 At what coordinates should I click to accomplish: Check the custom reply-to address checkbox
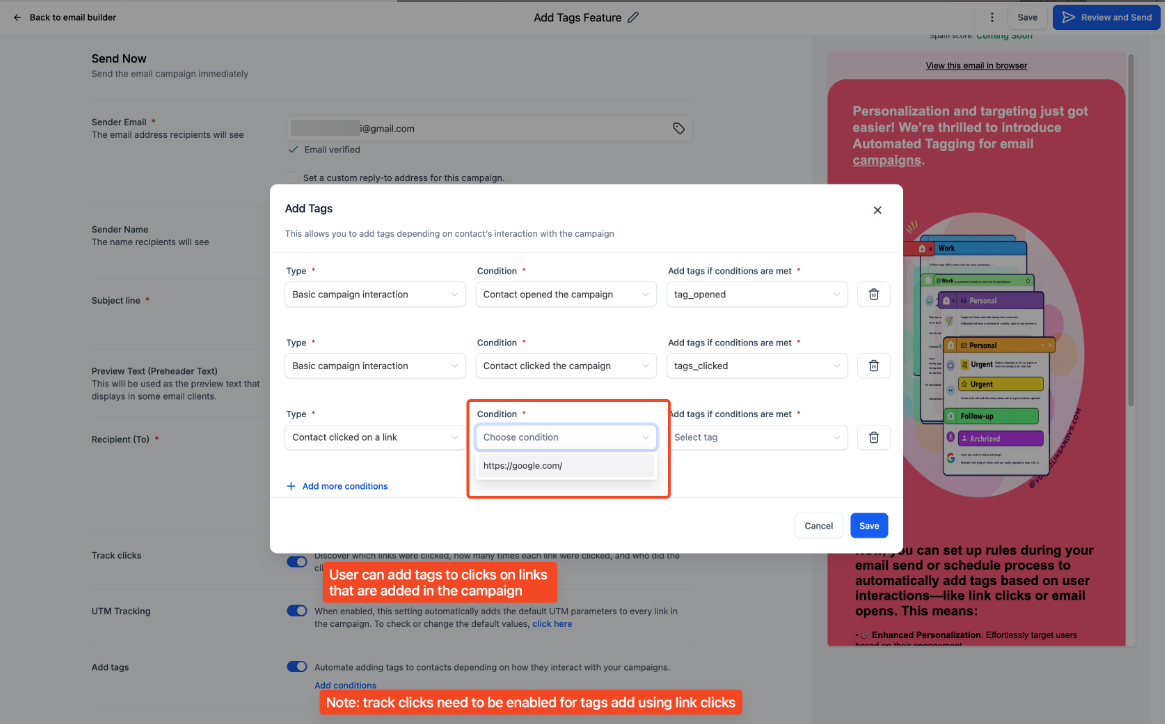[x=292, y=178]
